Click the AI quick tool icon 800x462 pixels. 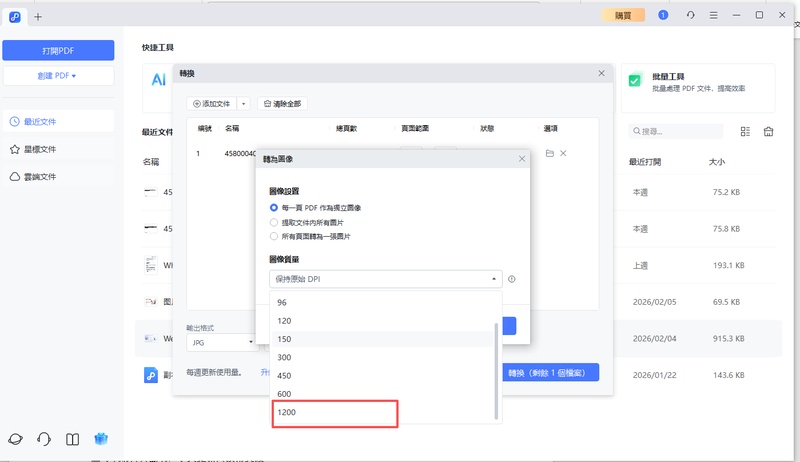(159, 80)
